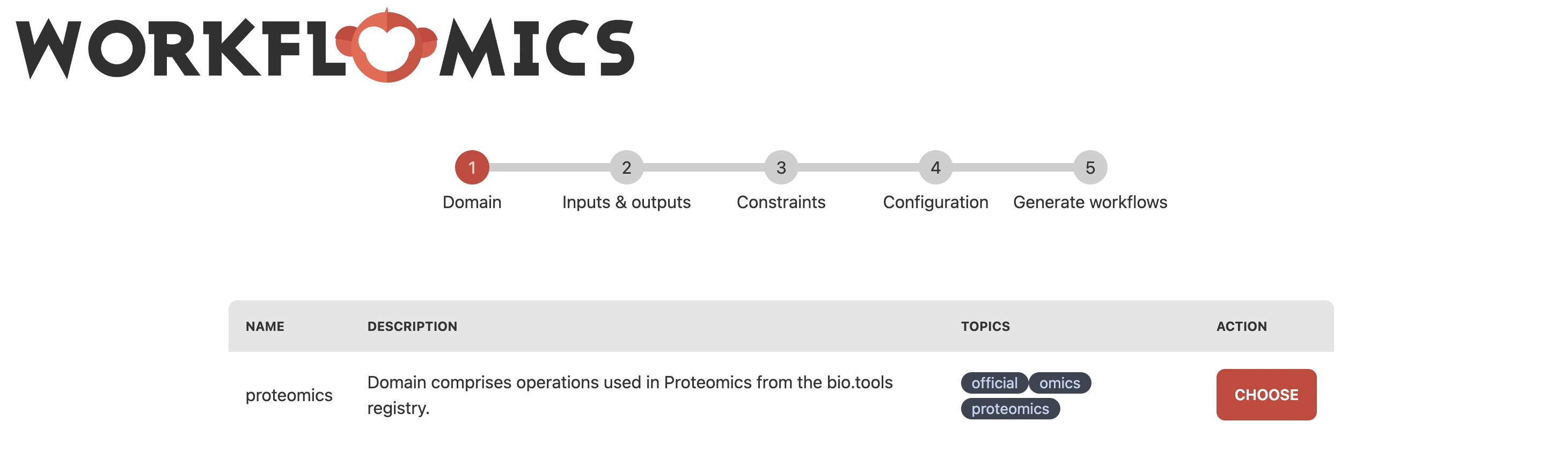Select step 1 circle in stepper
The height and width of the screenshot is (458, 1568).
point(472,167)
